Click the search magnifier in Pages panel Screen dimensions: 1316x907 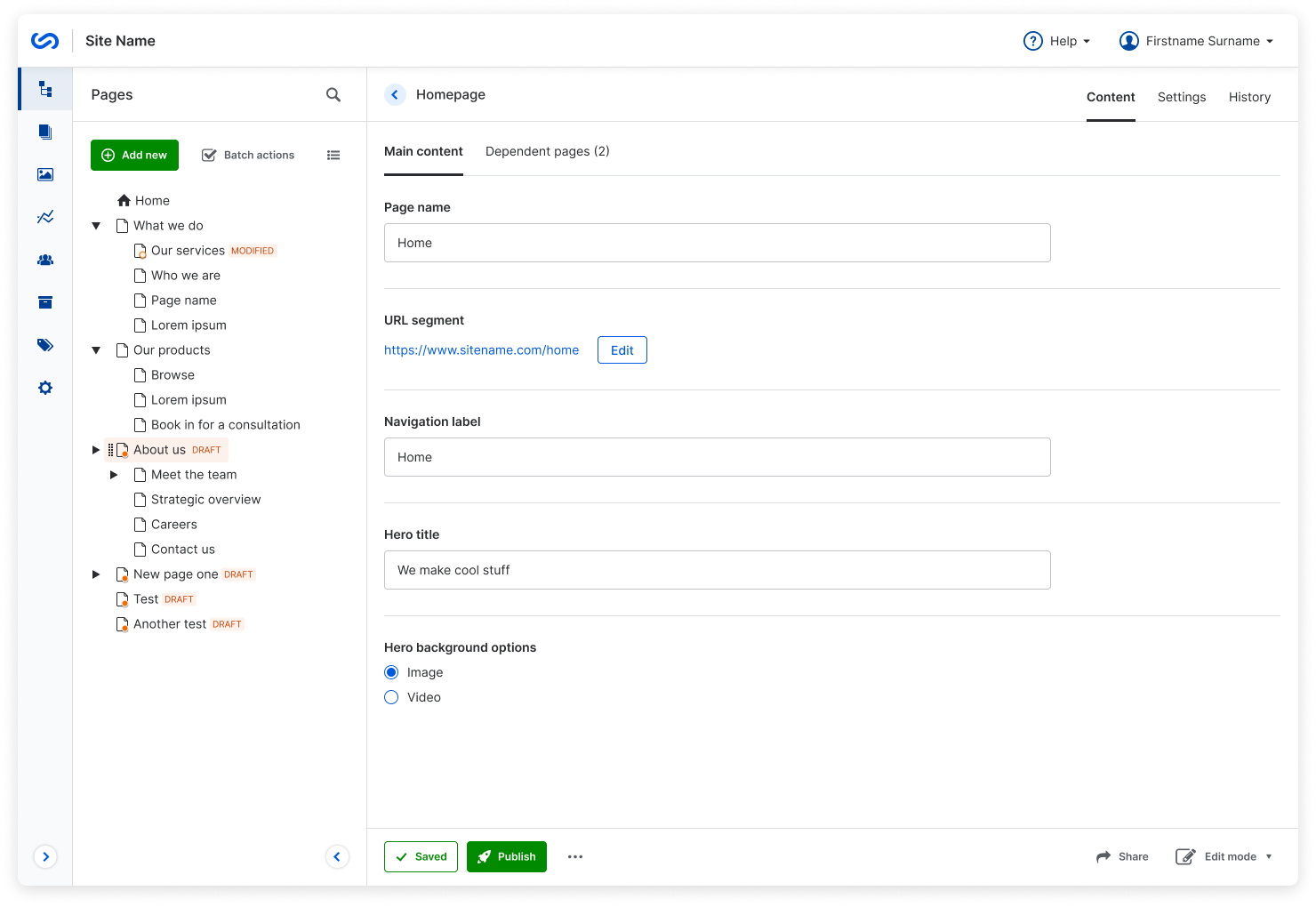click(333, 94)
